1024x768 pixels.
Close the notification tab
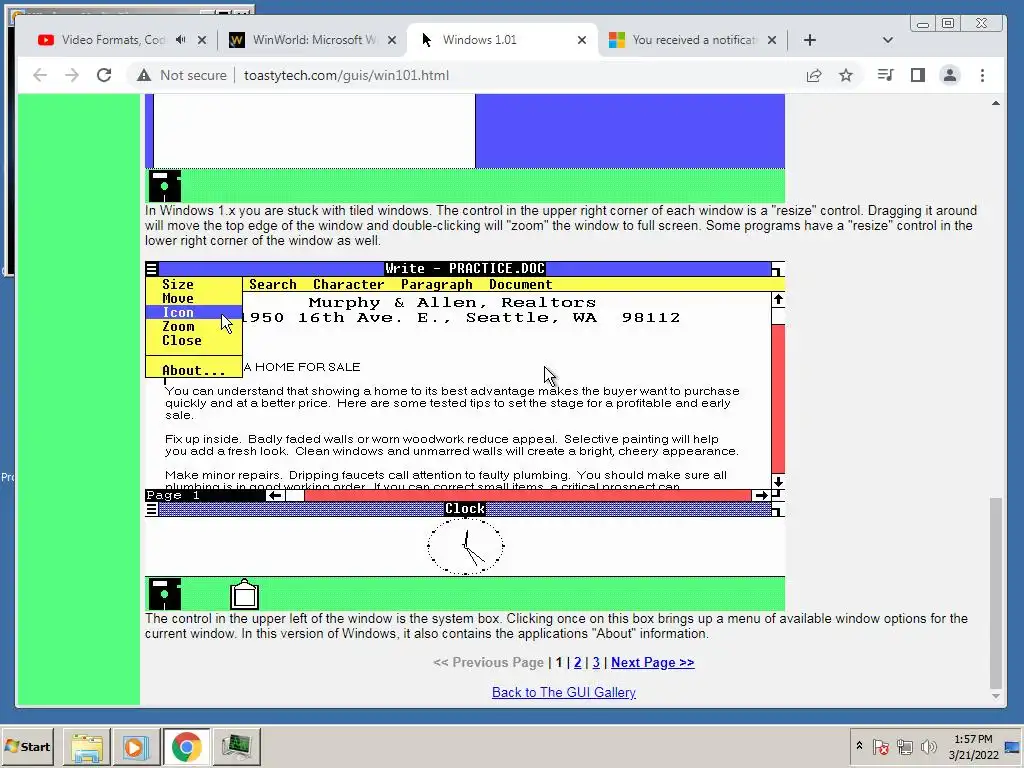772,40
